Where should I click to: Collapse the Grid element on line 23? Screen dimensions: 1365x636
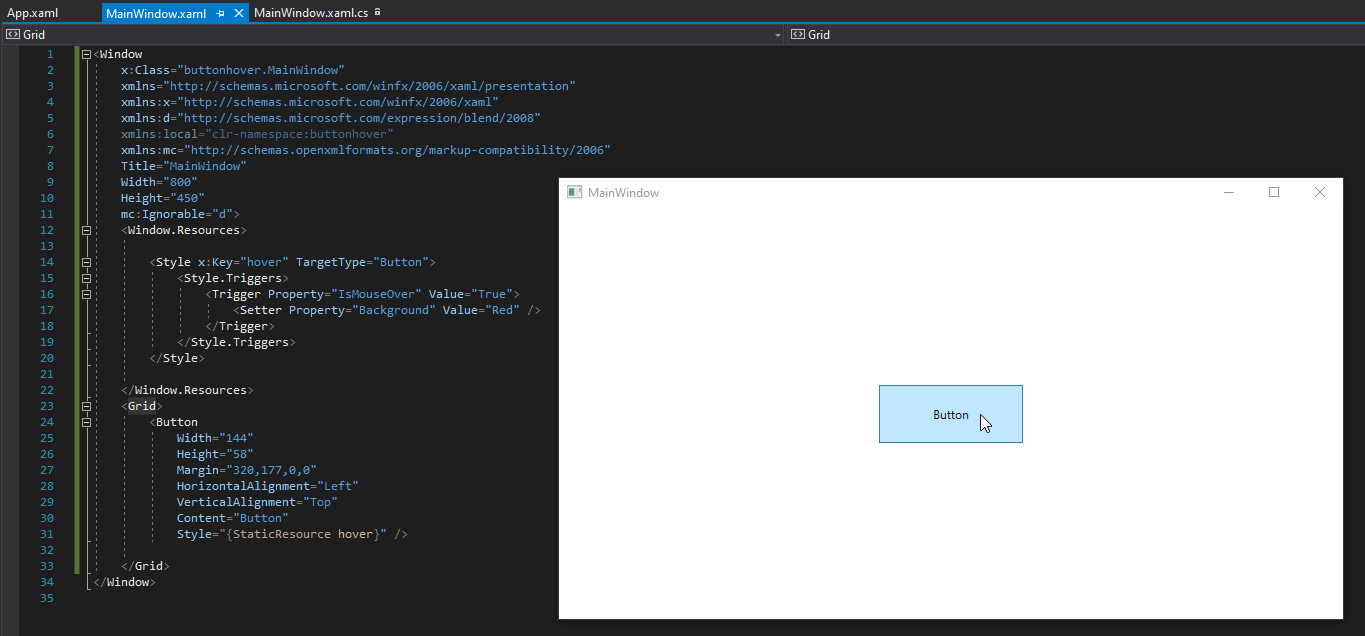86,406
